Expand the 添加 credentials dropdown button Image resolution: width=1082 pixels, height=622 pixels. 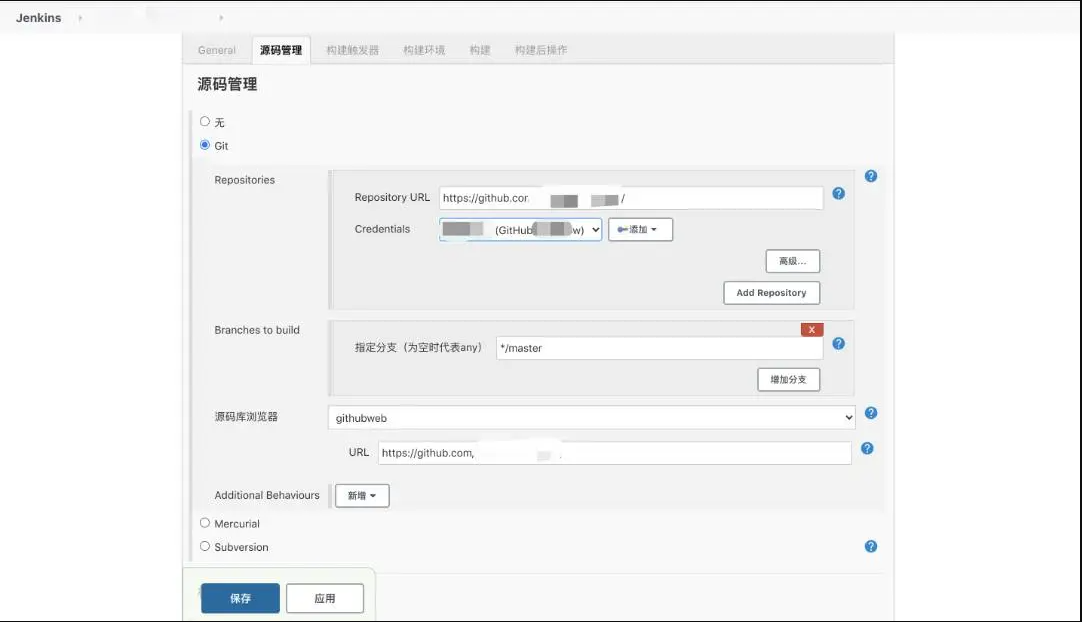point(640,230)
